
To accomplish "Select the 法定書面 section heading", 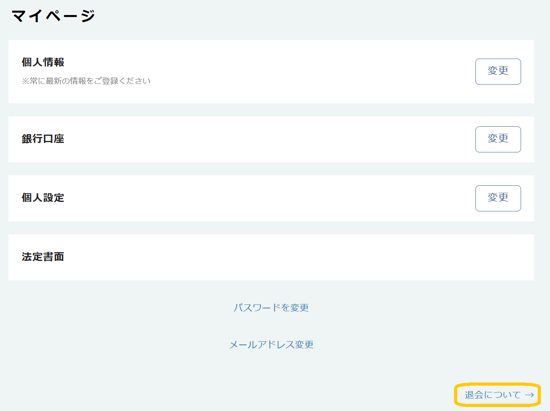I will coord(43,257).
